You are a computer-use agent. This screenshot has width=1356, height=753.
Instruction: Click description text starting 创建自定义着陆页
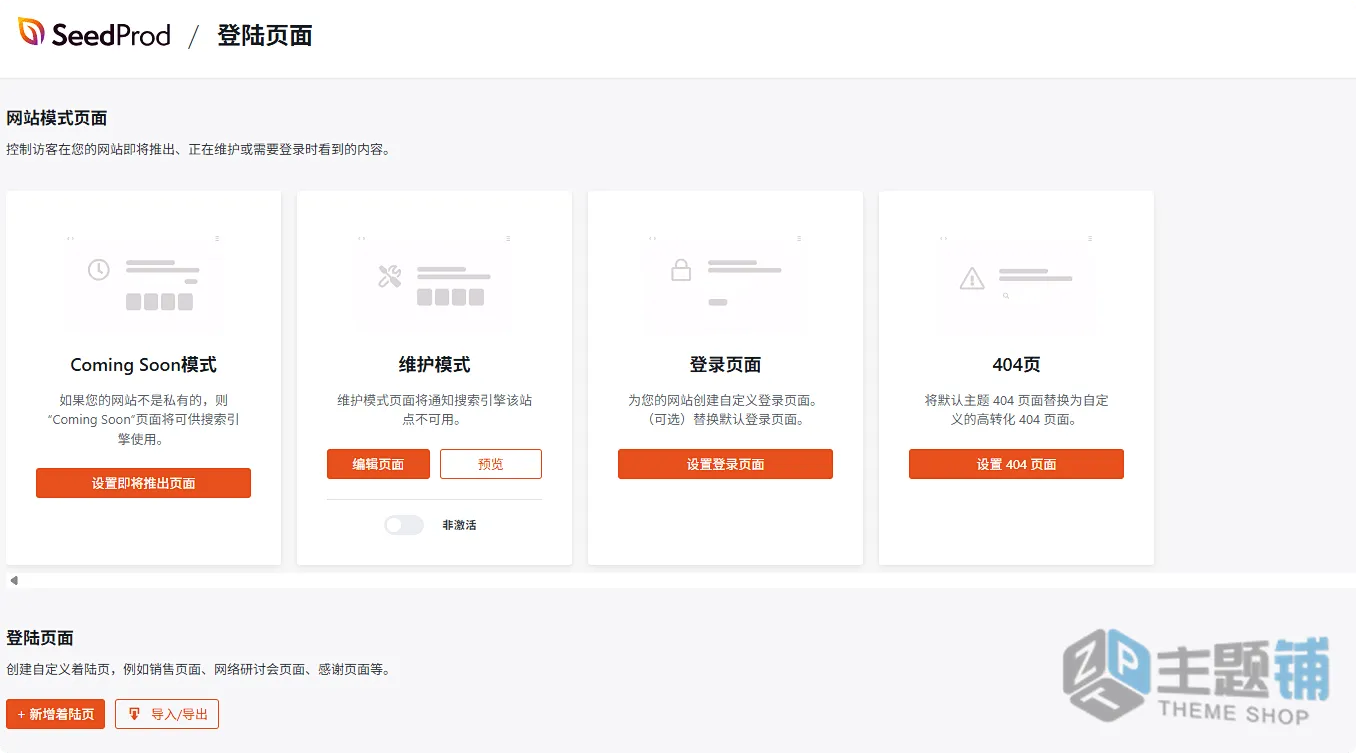[x=198, y=670]
